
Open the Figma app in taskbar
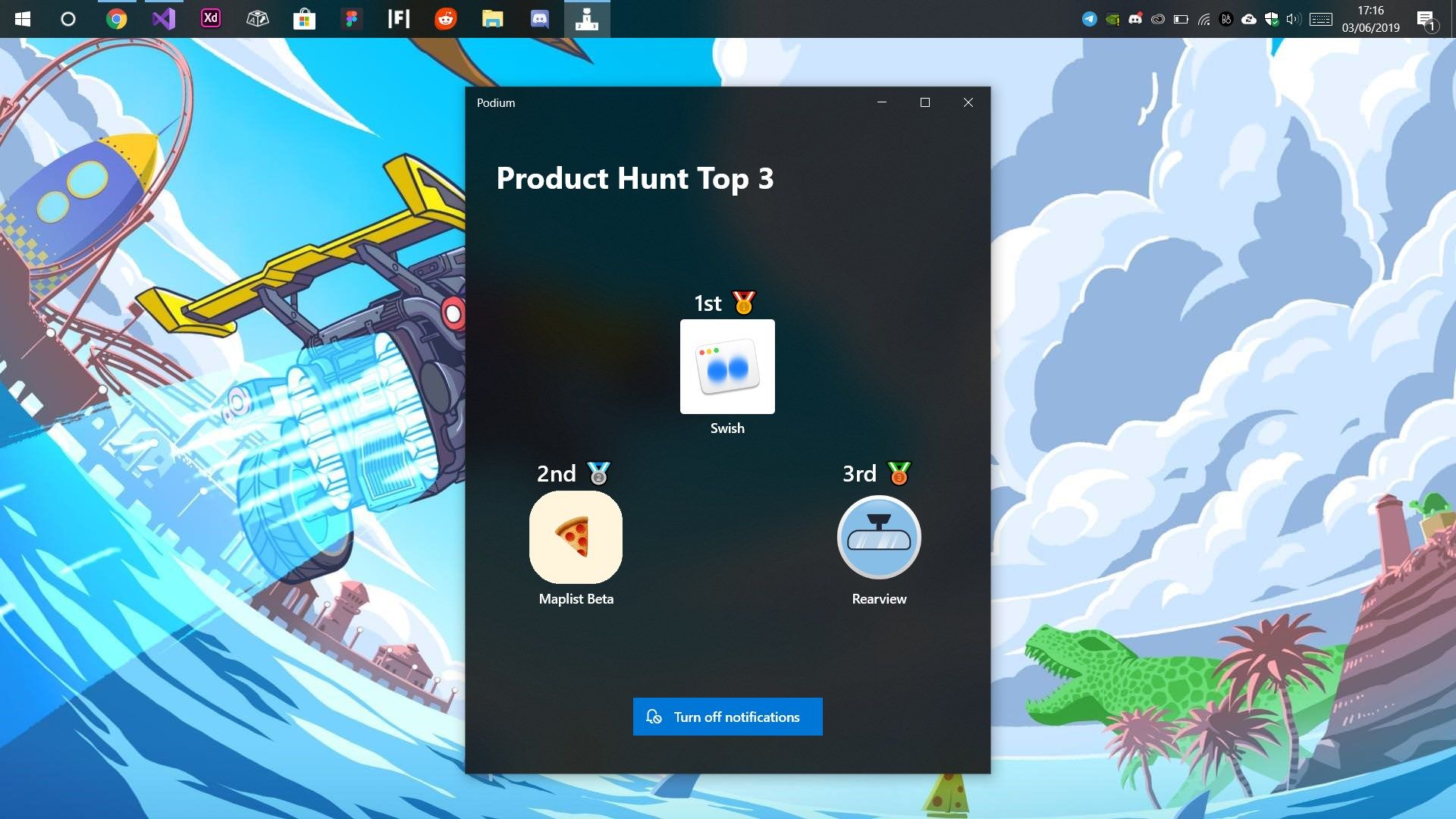click(x=351, y=18)
